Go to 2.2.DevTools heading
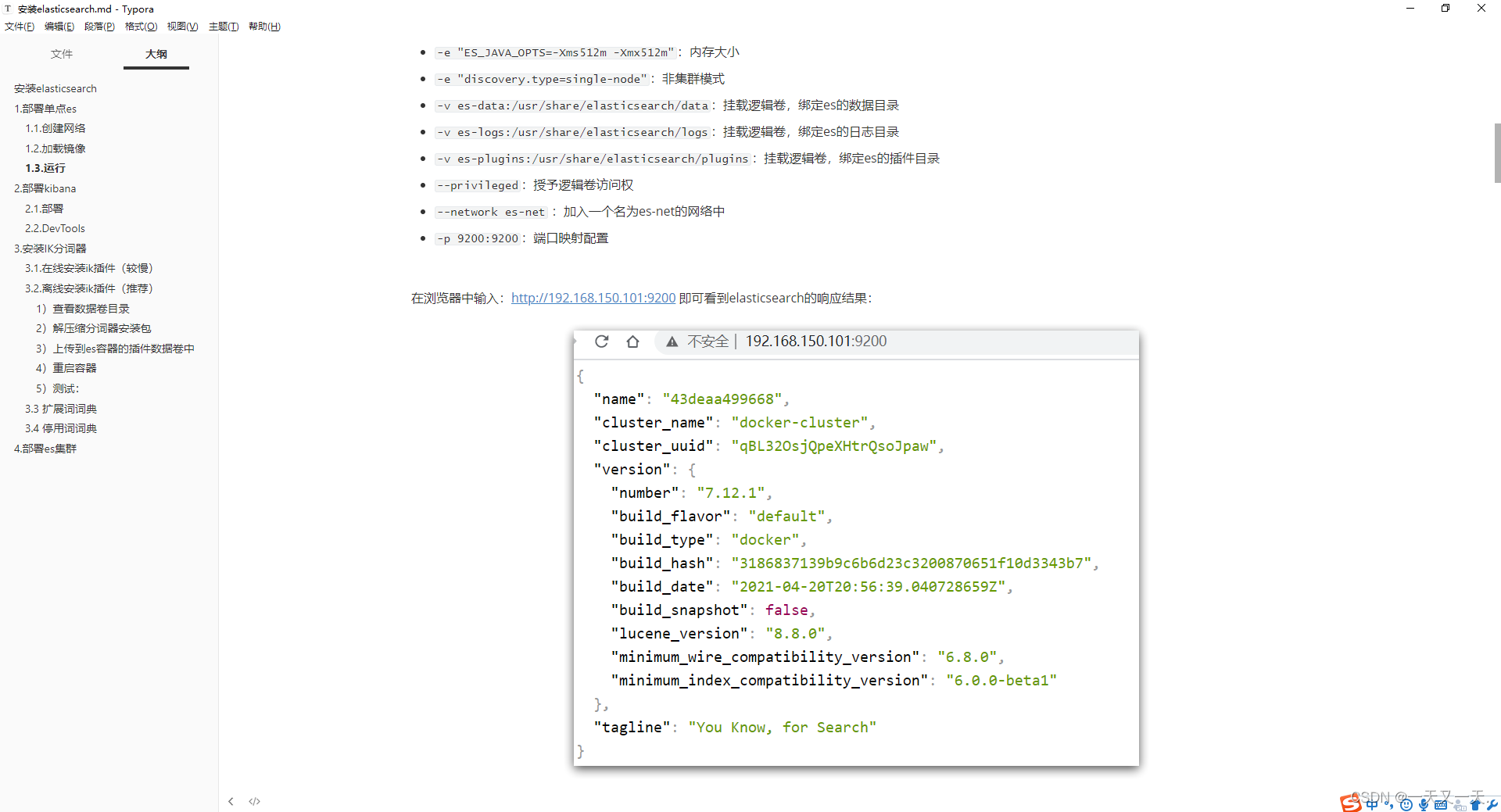This screenshot has width=1501, height=812. [56, 228]
